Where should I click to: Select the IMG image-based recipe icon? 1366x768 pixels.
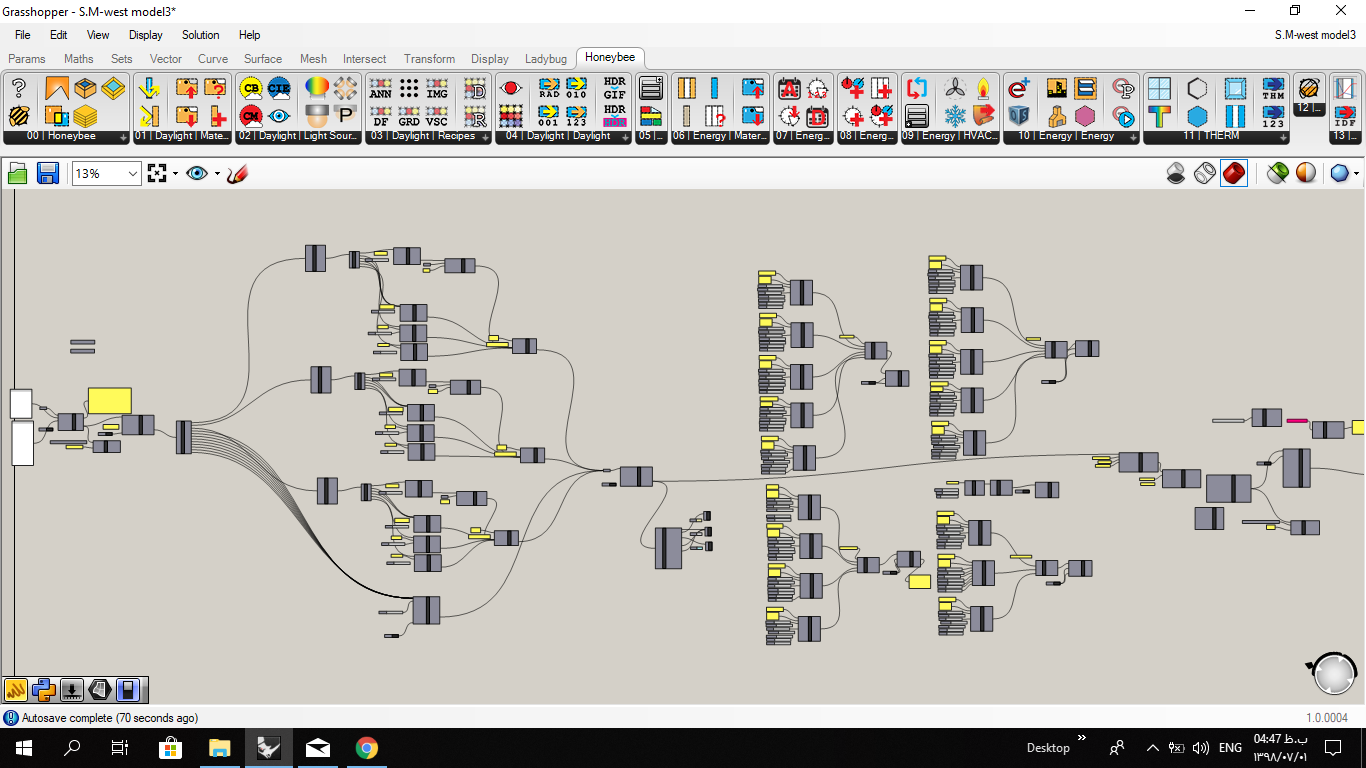tap(437, 89)
